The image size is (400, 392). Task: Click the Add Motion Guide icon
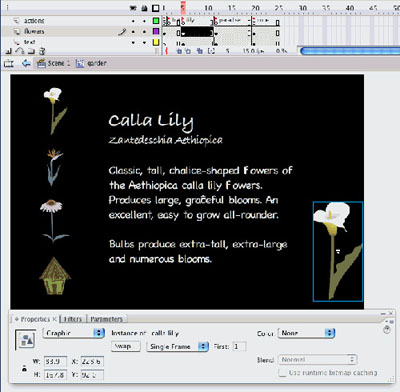point(20,51)
